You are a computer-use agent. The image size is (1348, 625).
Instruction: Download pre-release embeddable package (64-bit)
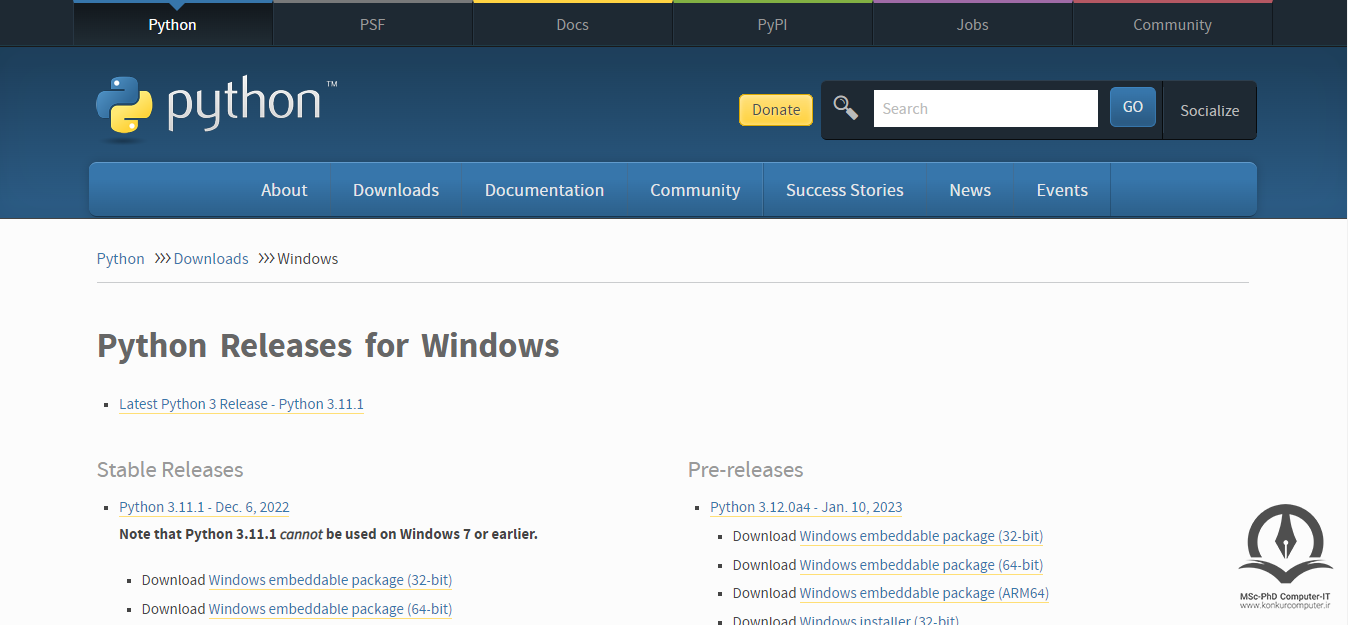(921, 565)
